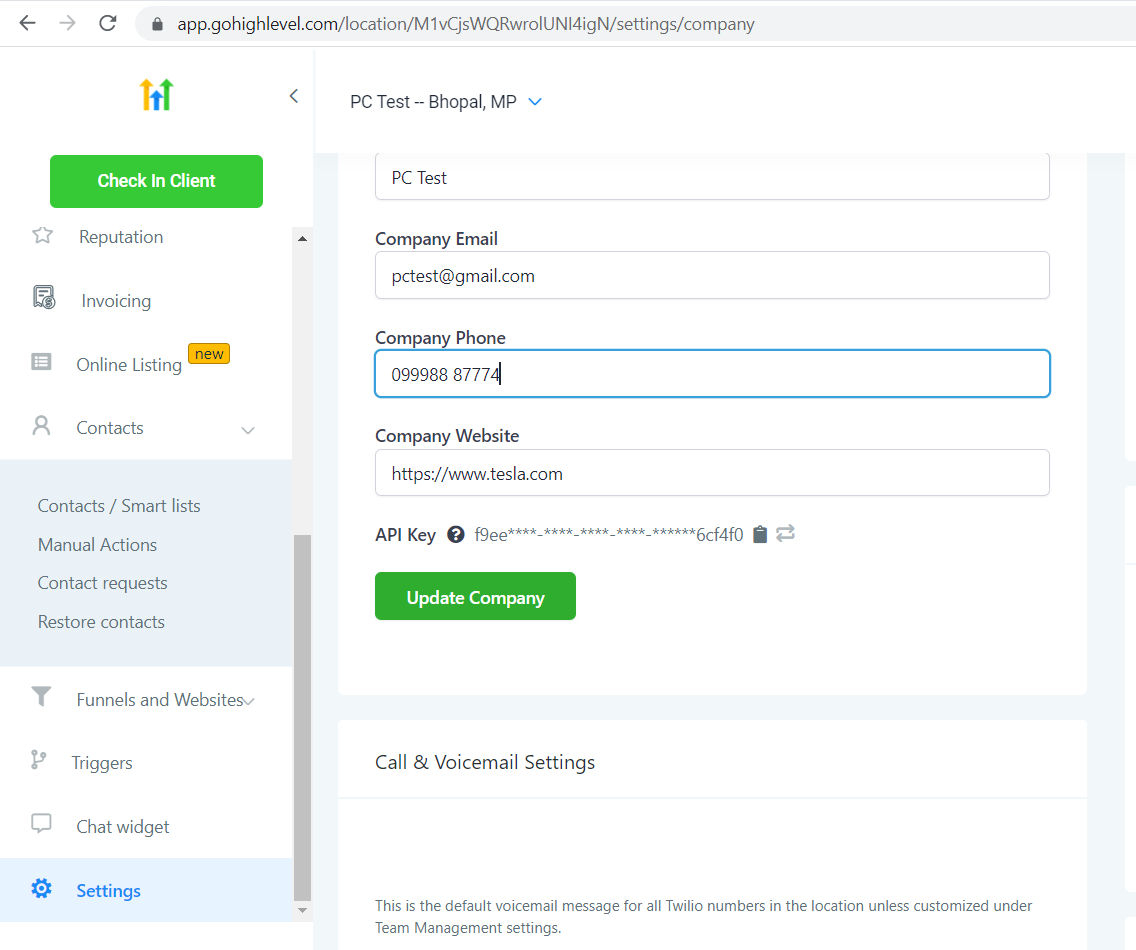
Task: Open Contact requests submenu item
Action: tap(102, 583)
